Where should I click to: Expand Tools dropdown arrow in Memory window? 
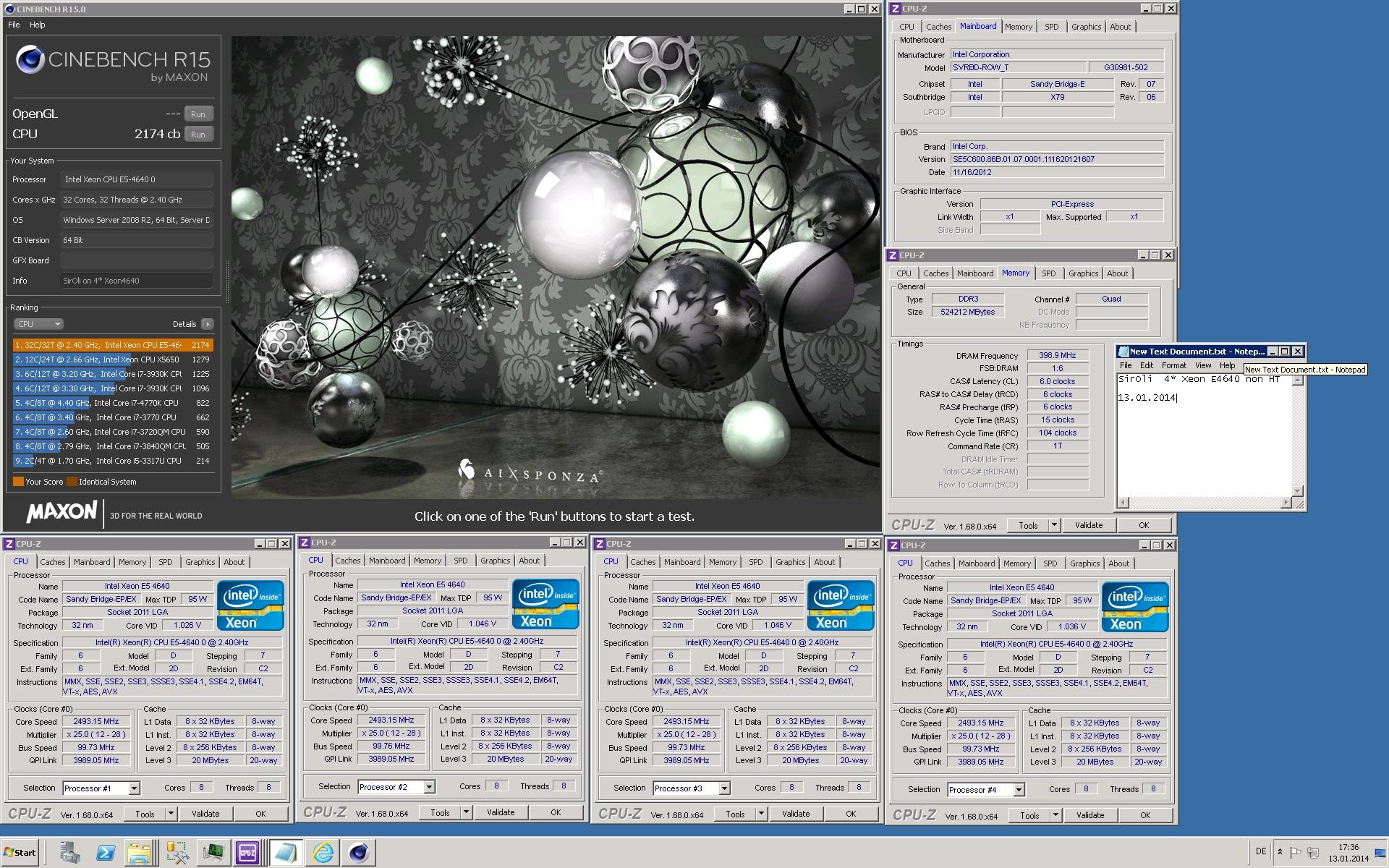(x=1054, y=525)
